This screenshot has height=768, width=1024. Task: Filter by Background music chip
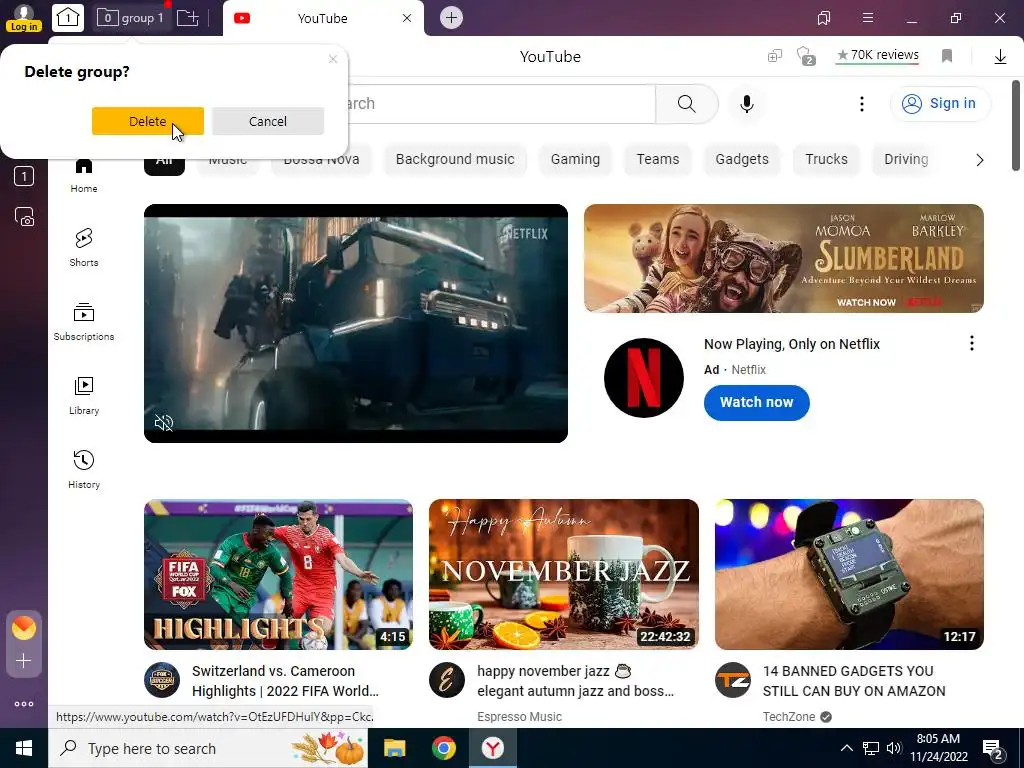pos(455,159)
